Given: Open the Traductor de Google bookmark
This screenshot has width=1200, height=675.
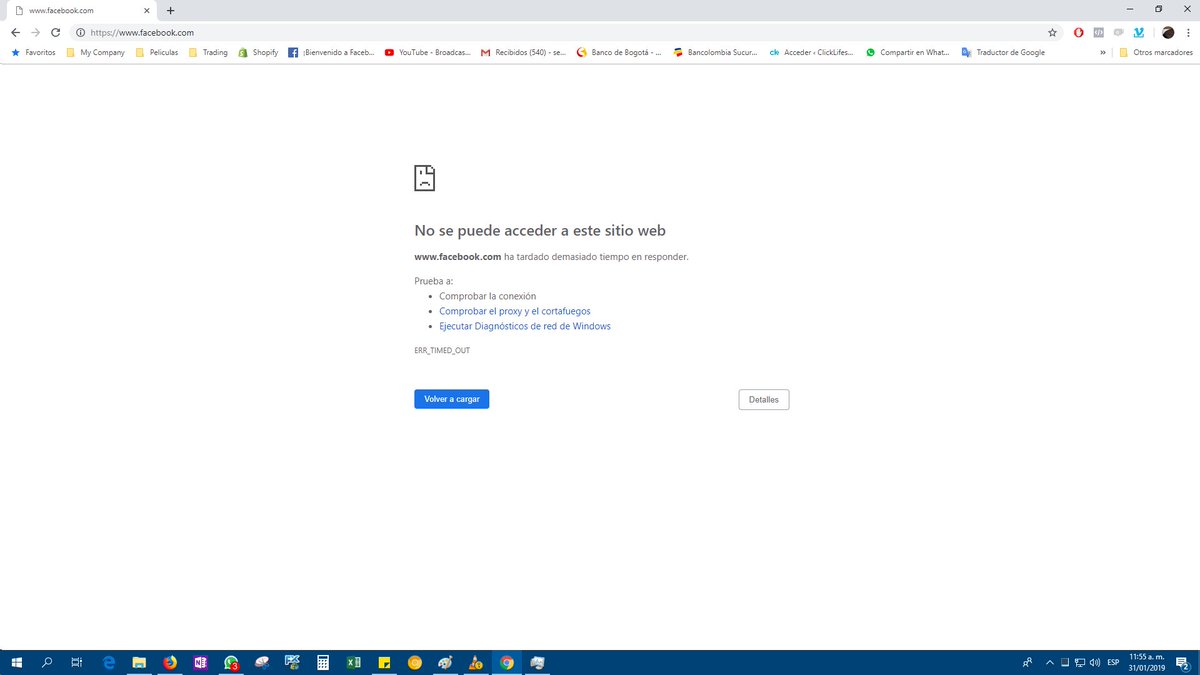Looking at the screenshot, I should [x=1003, y=52].
